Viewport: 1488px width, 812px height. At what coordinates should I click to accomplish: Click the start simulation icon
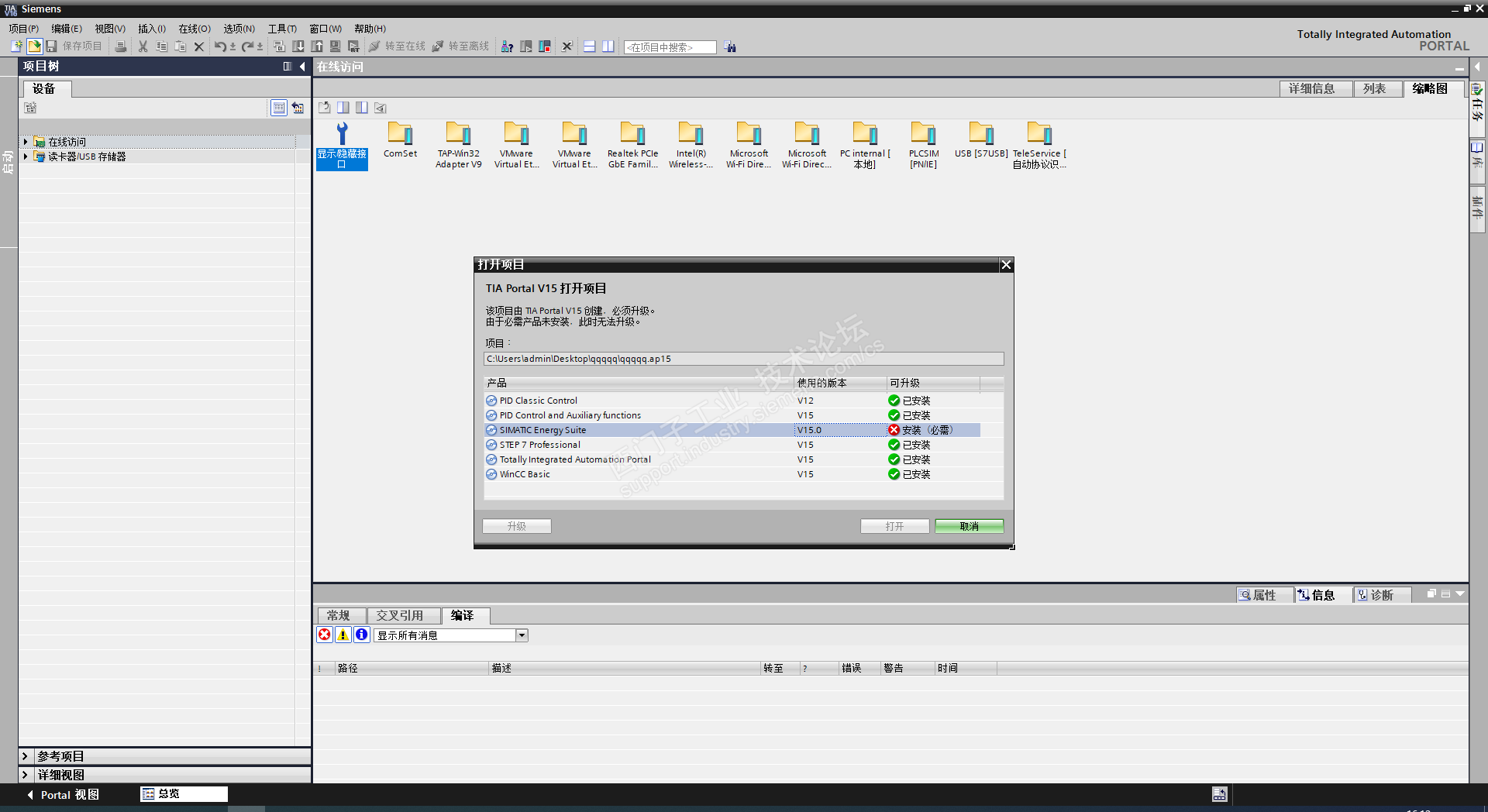(x=335, y=46)
